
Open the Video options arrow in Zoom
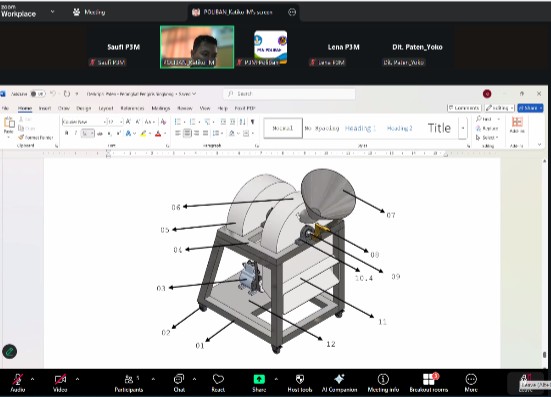77,379
